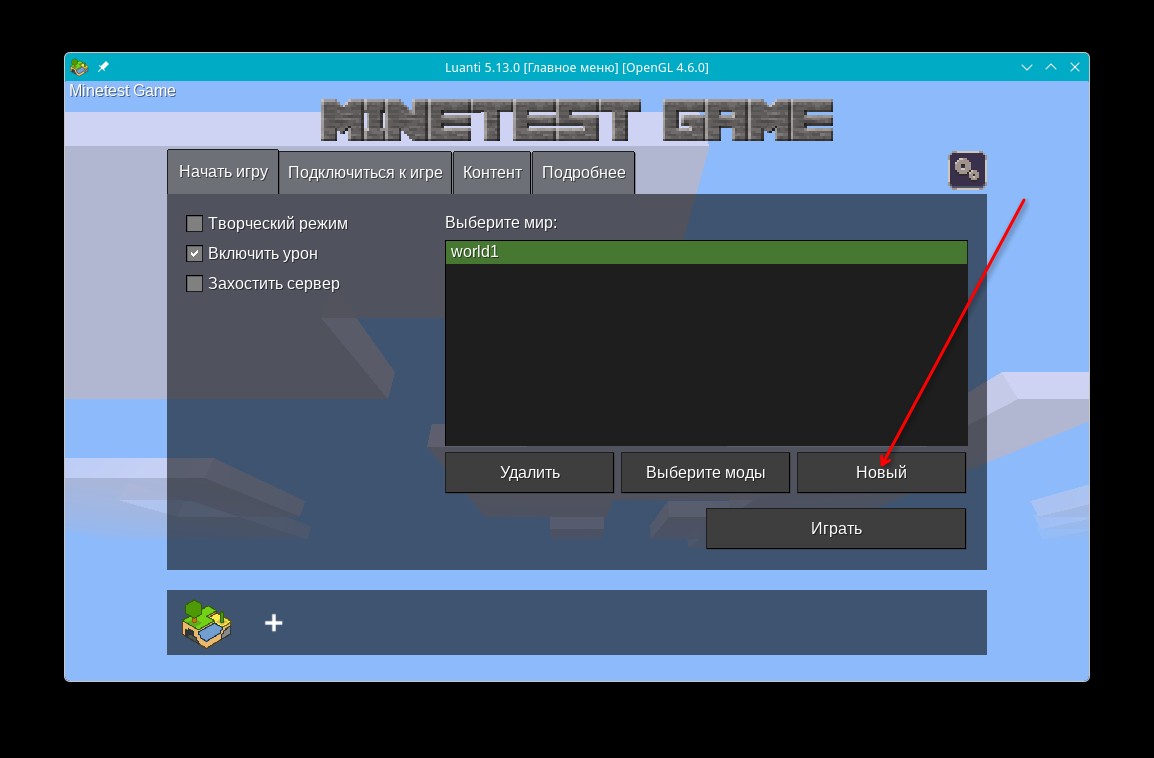Switch to the Начать игру tab
The image size is (1154, 758).
coord(223,171)
